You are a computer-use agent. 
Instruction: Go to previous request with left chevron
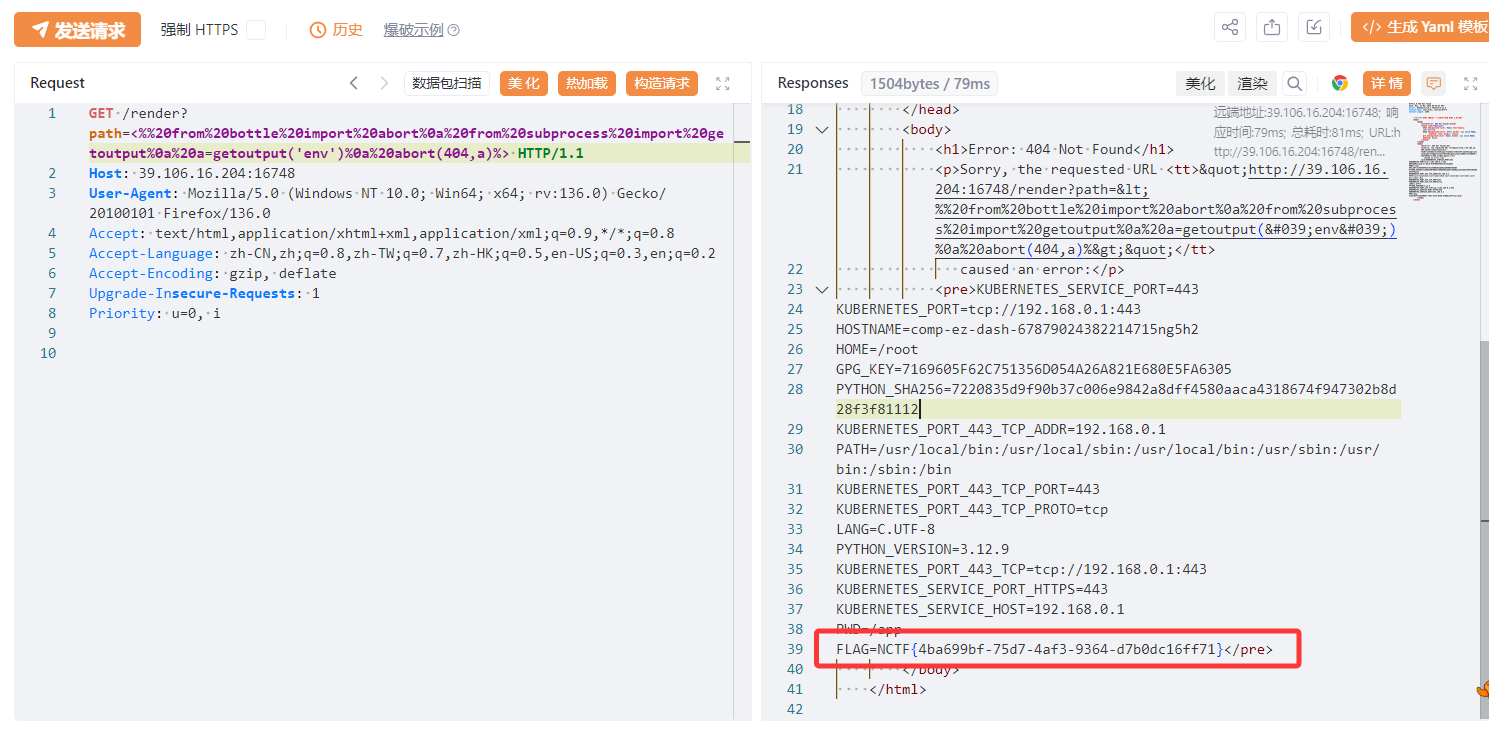click(x=354, y=83)
